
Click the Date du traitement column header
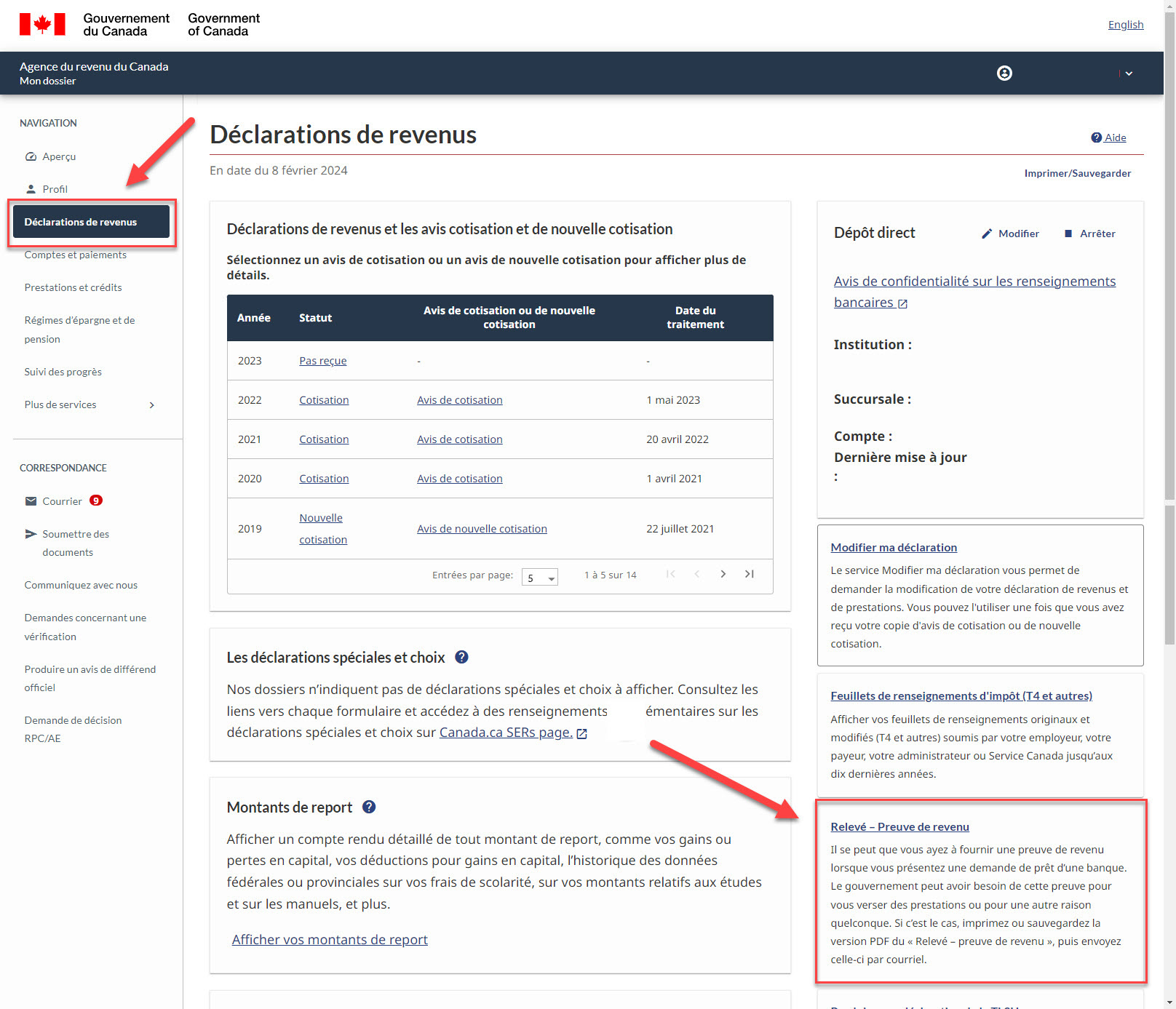pos(695,318)
